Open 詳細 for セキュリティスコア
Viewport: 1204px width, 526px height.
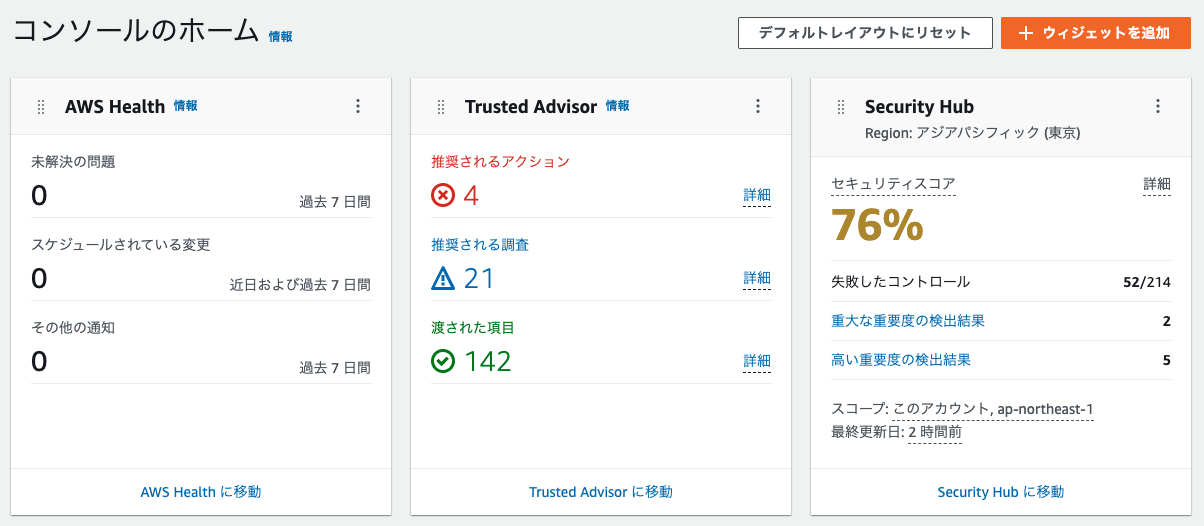click(1157, 184)
